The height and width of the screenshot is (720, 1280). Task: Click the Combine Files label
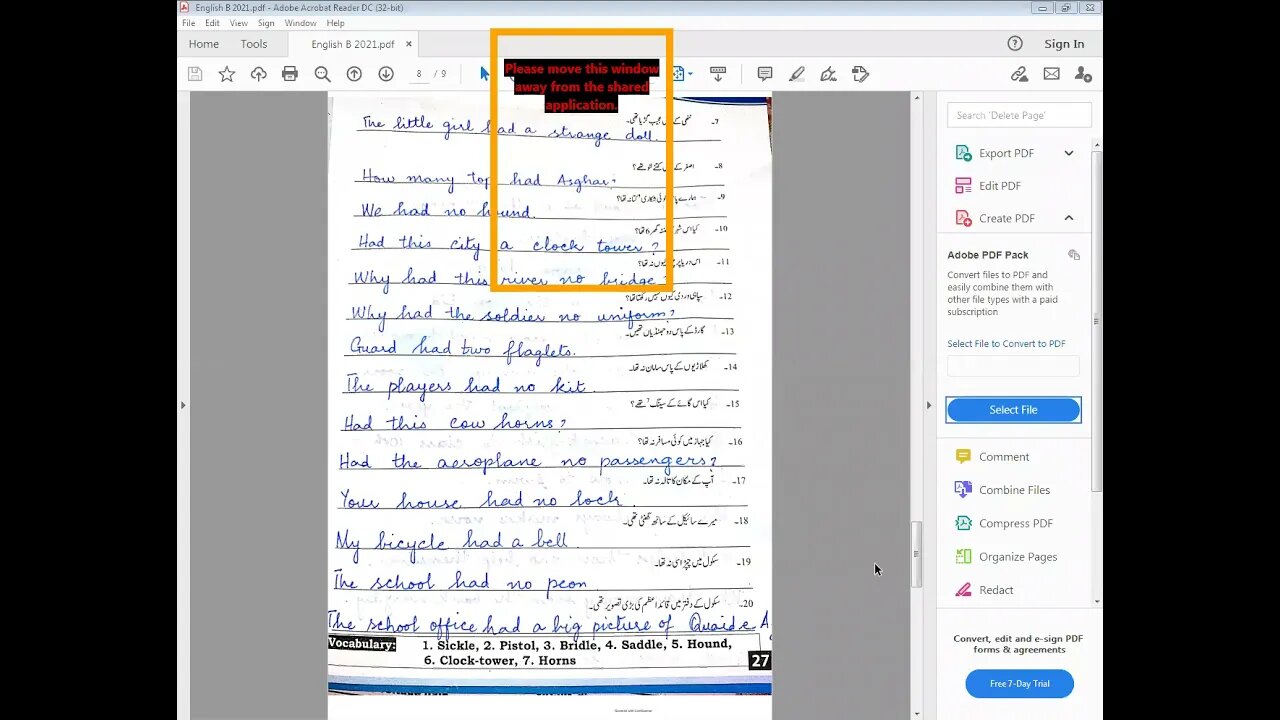tap(1014, 490)
